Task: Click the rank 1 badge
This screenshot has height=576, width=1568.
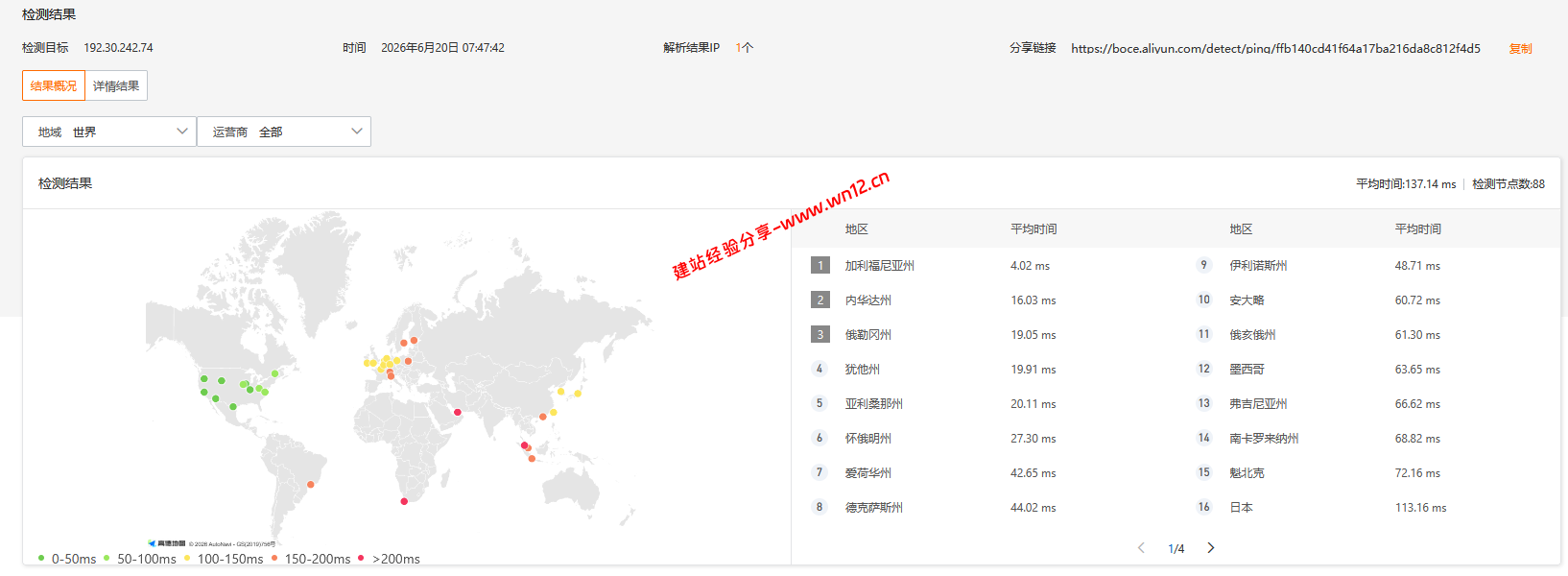Action: coord(820,266)
